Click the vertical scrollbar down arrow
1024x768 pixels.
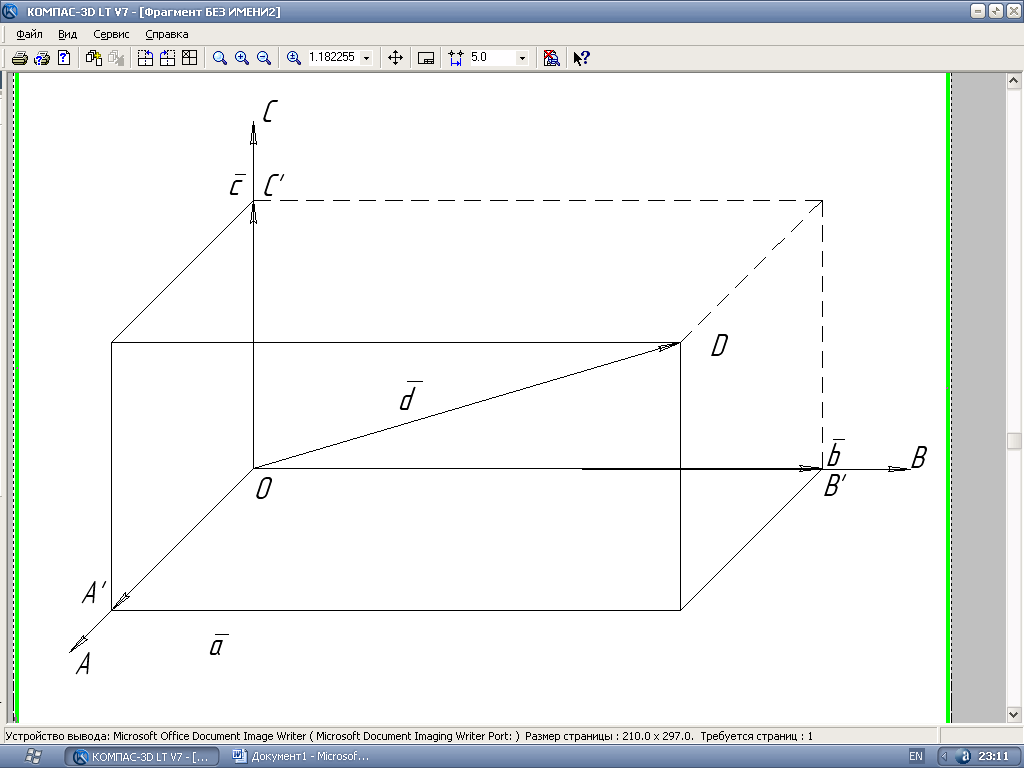(x=1014, y=714)
